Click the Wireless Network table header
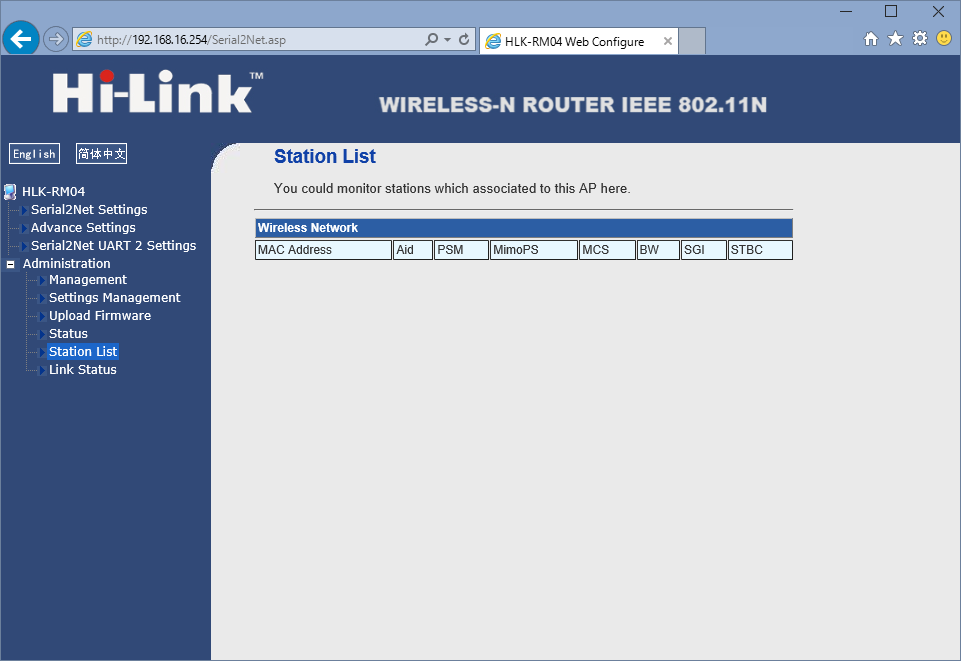Viewport: 961px width, 661px height. (524, 228)
